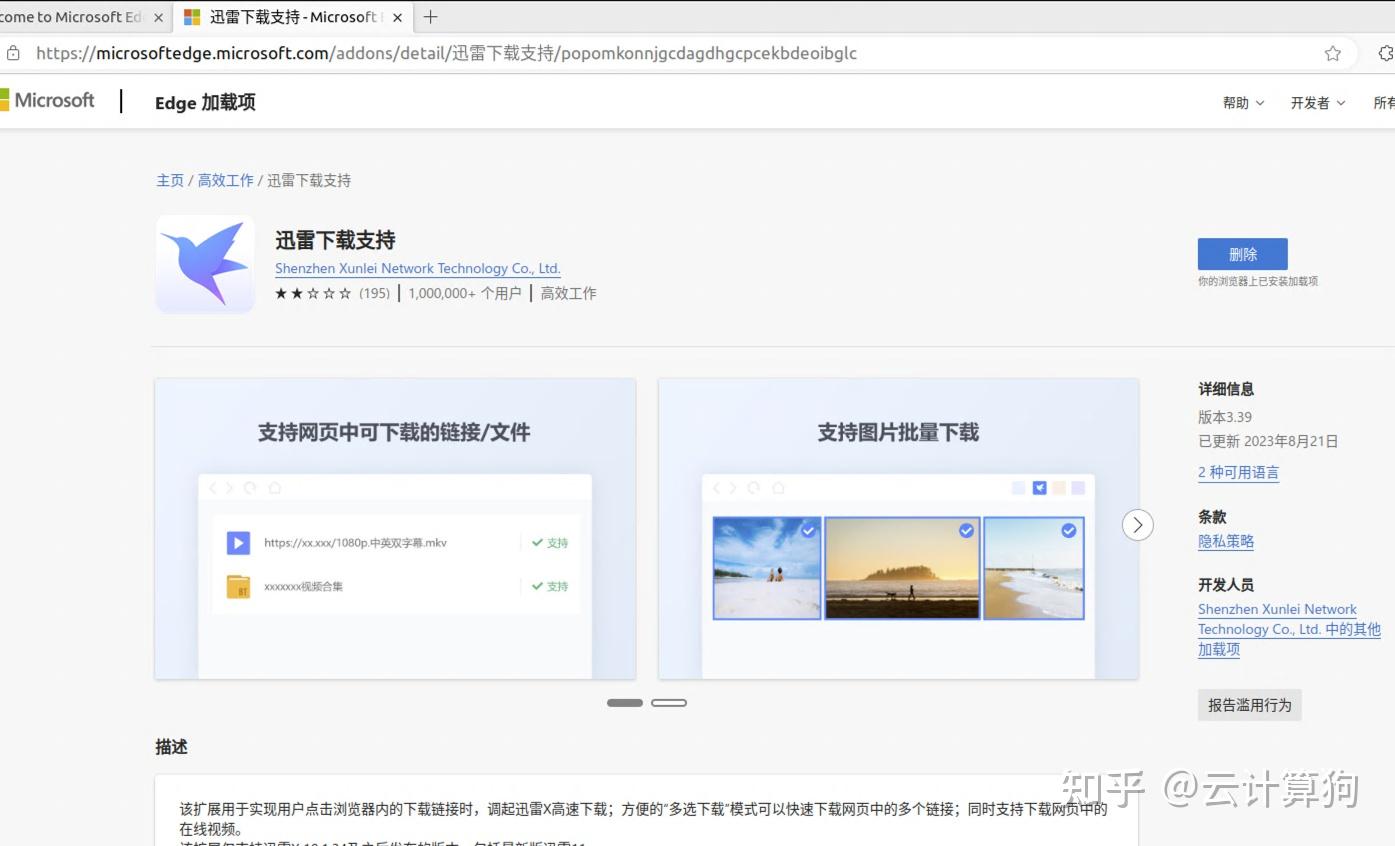Open Shenzhen Xunlei Network Technology publisher link
Viewport: 1395px width, 846px height.
[x=418, y=268]
